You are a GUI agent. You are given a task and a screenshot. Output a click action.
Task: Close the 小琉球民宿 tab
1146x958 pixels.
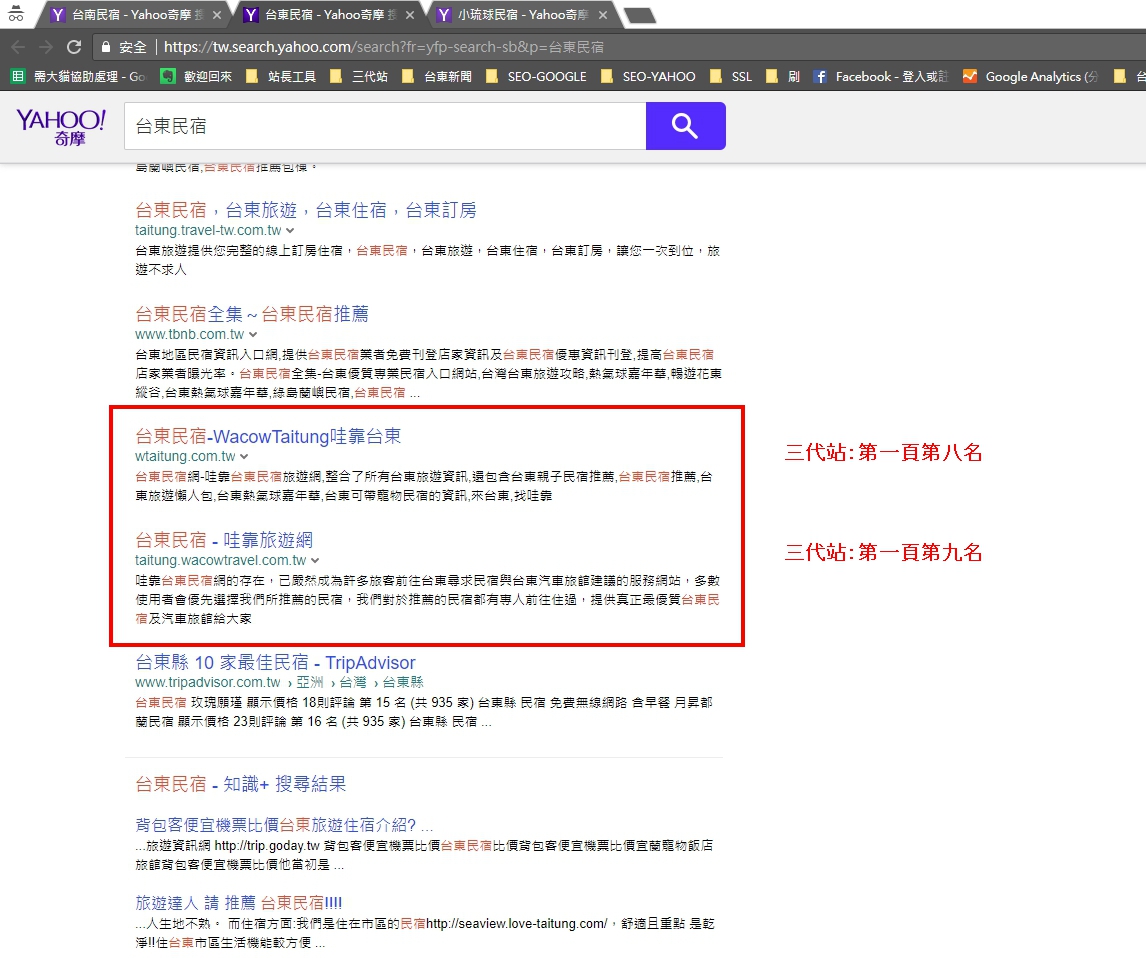point(602,15)
